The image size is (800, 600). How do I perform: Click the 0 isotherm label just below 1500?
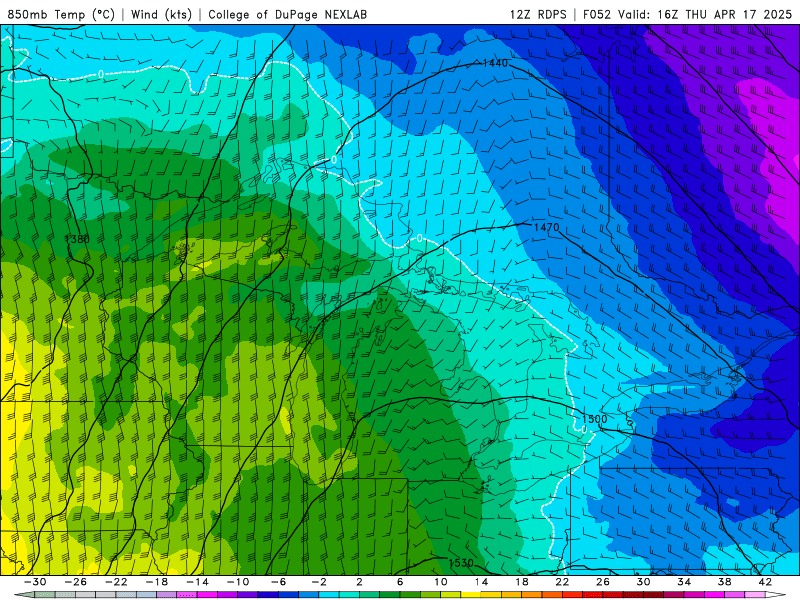tap(584, 430)
